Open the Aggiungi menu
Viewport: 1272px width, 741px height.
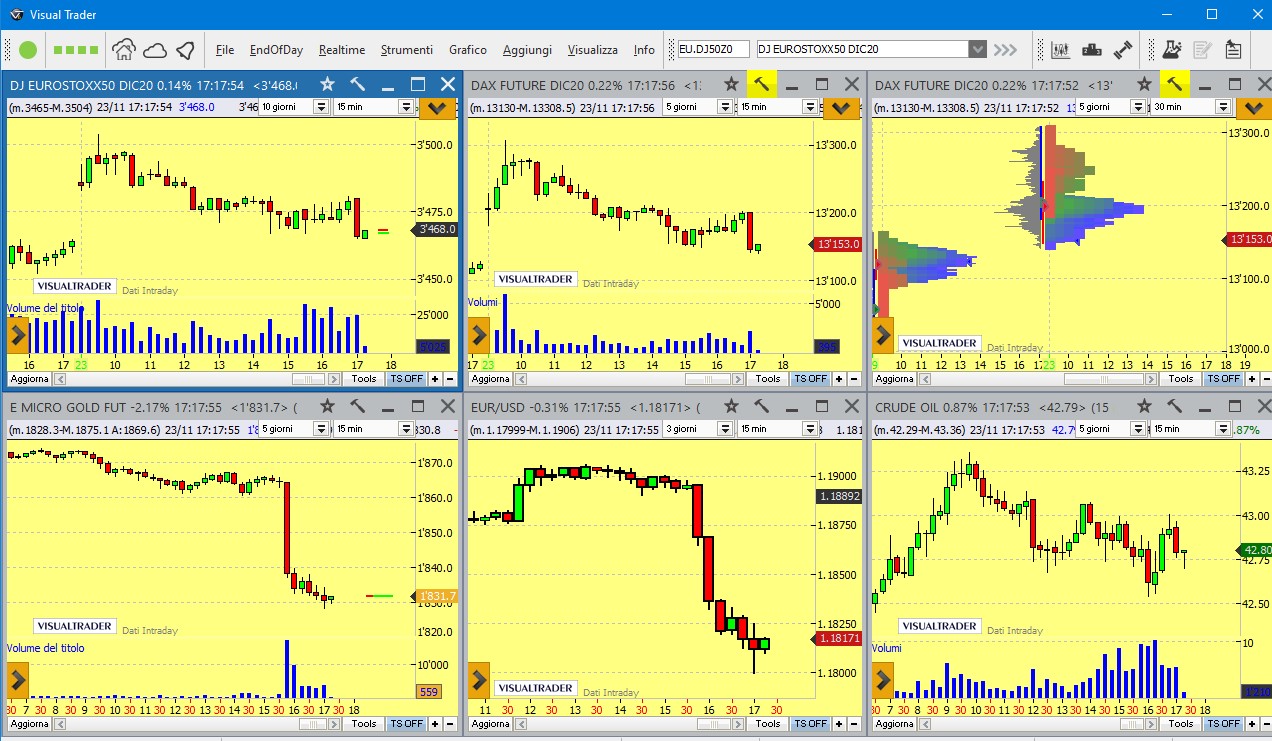[x=527, y=50]
